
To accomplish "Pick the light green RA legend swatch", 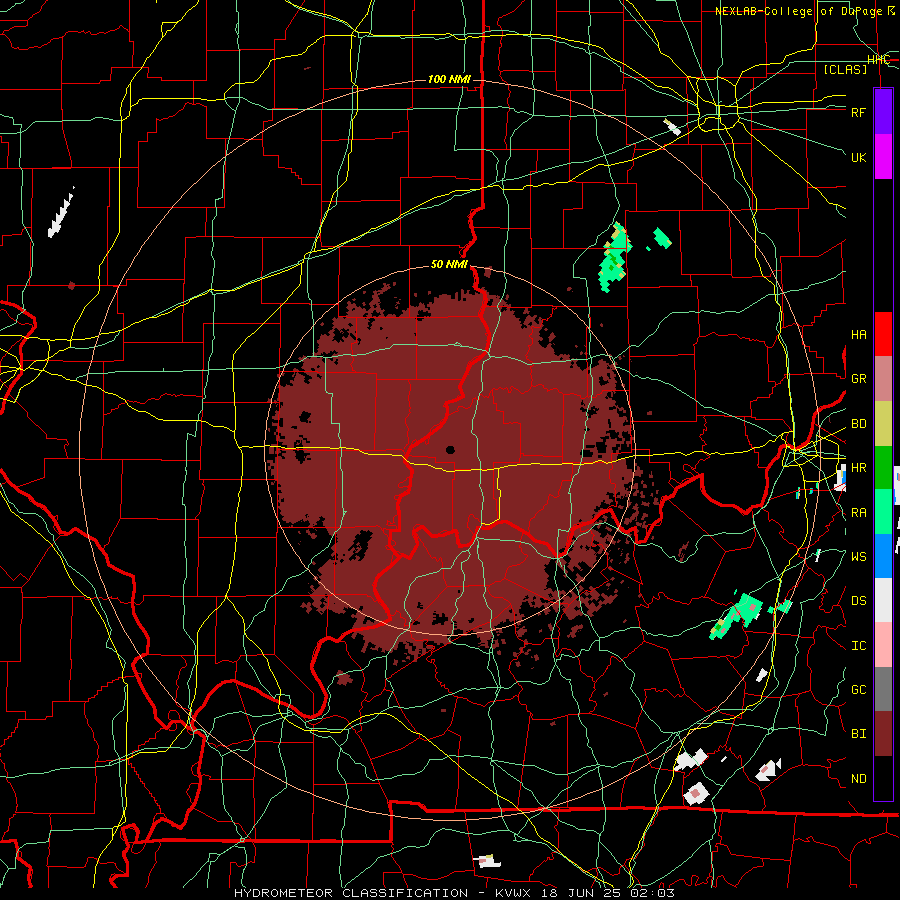I will (x=883, y=511).
